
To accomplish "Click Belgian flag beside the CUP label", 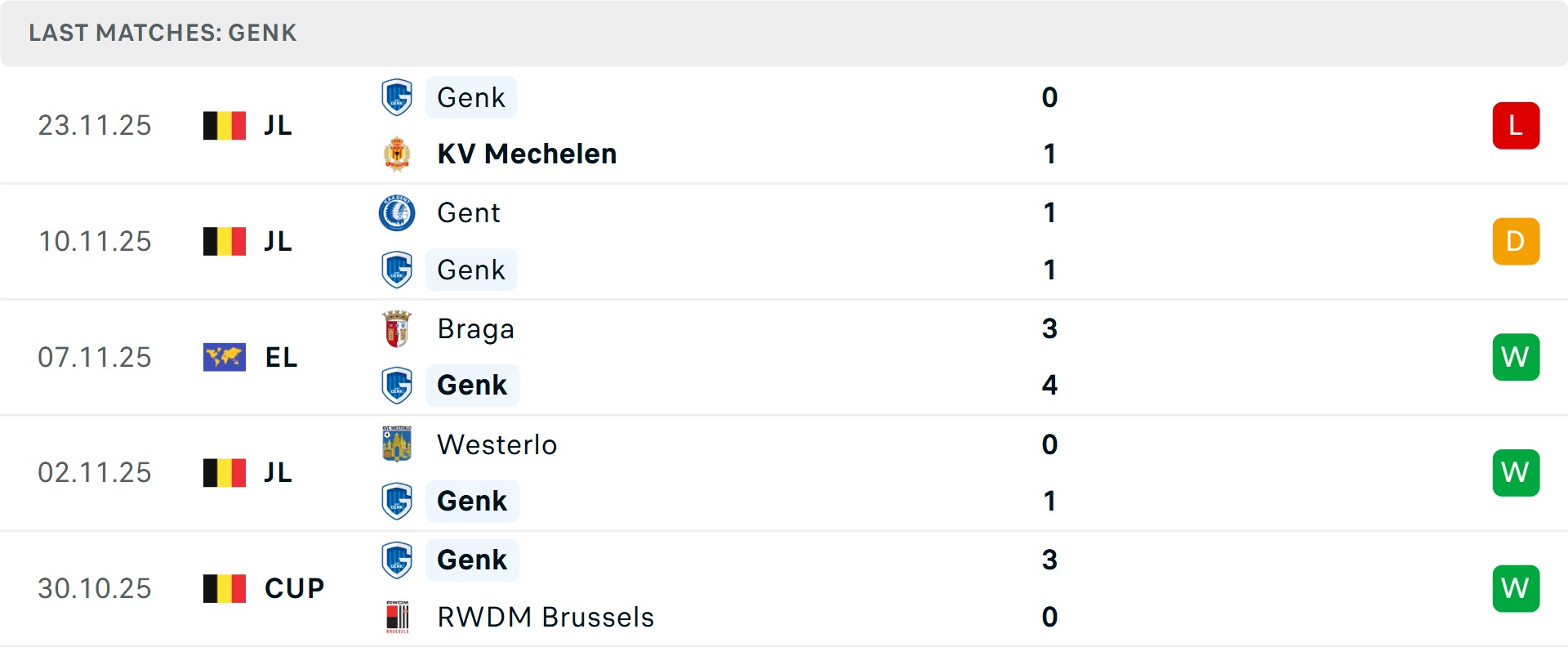I will [225, 588].
